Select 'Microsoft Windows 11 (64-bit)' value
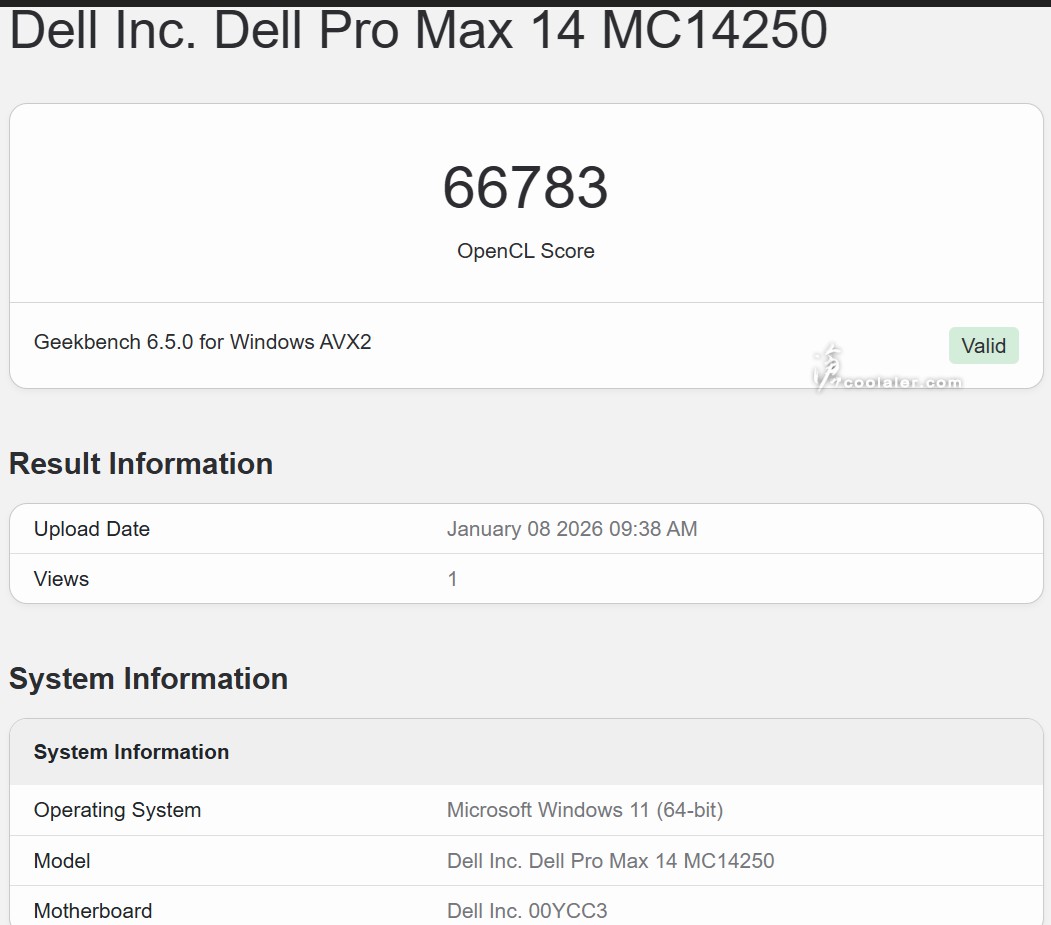The height and width of the screenshot is (925, 1051). click(585, 810)
